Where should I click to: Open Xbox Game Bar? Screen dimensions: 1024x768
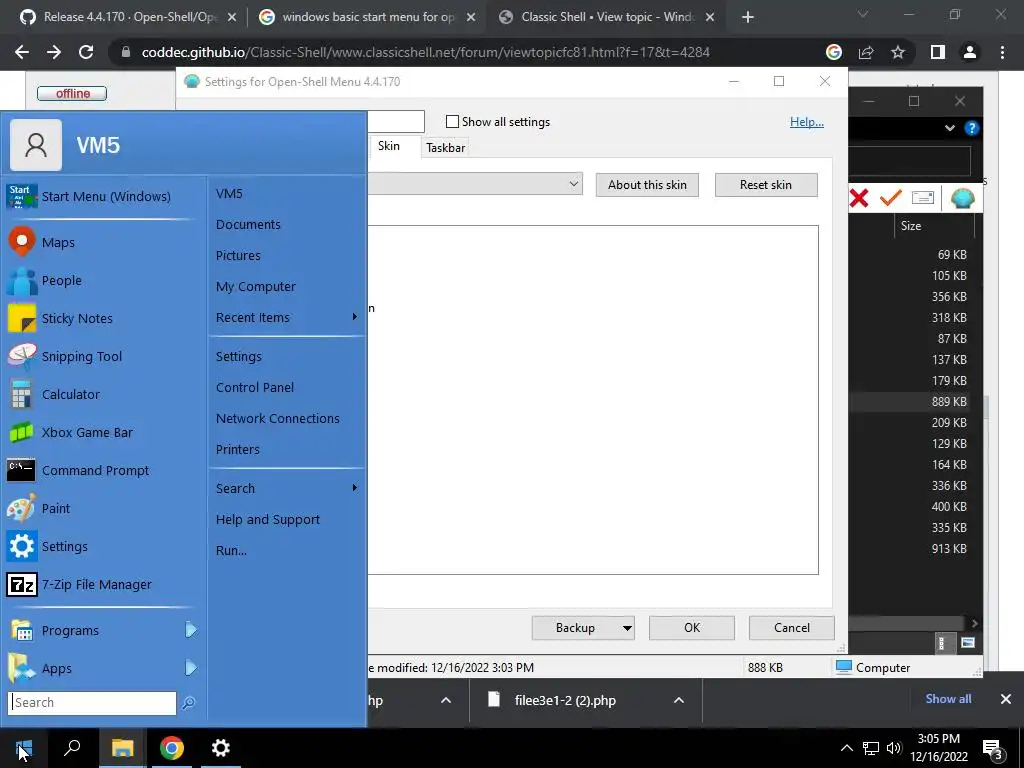[x=103, y=432]
